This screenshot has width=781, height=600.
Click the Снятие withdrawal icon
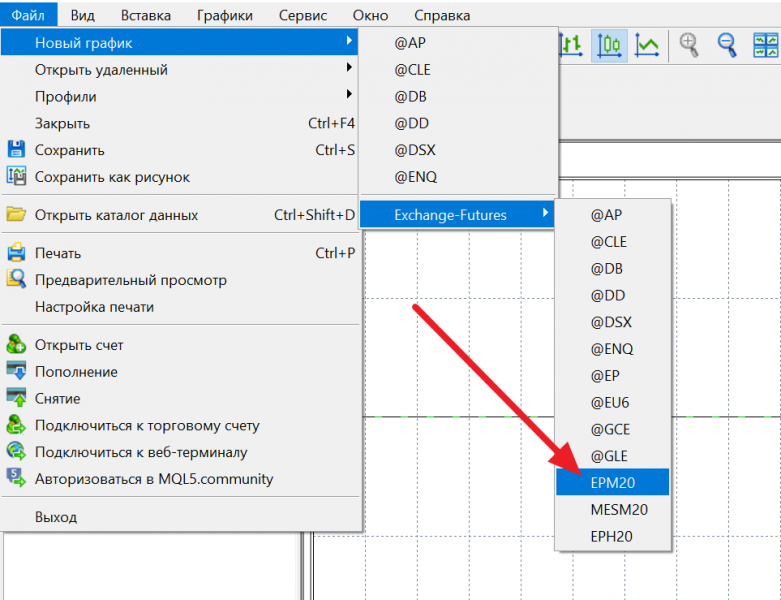(x=16, y=398)
